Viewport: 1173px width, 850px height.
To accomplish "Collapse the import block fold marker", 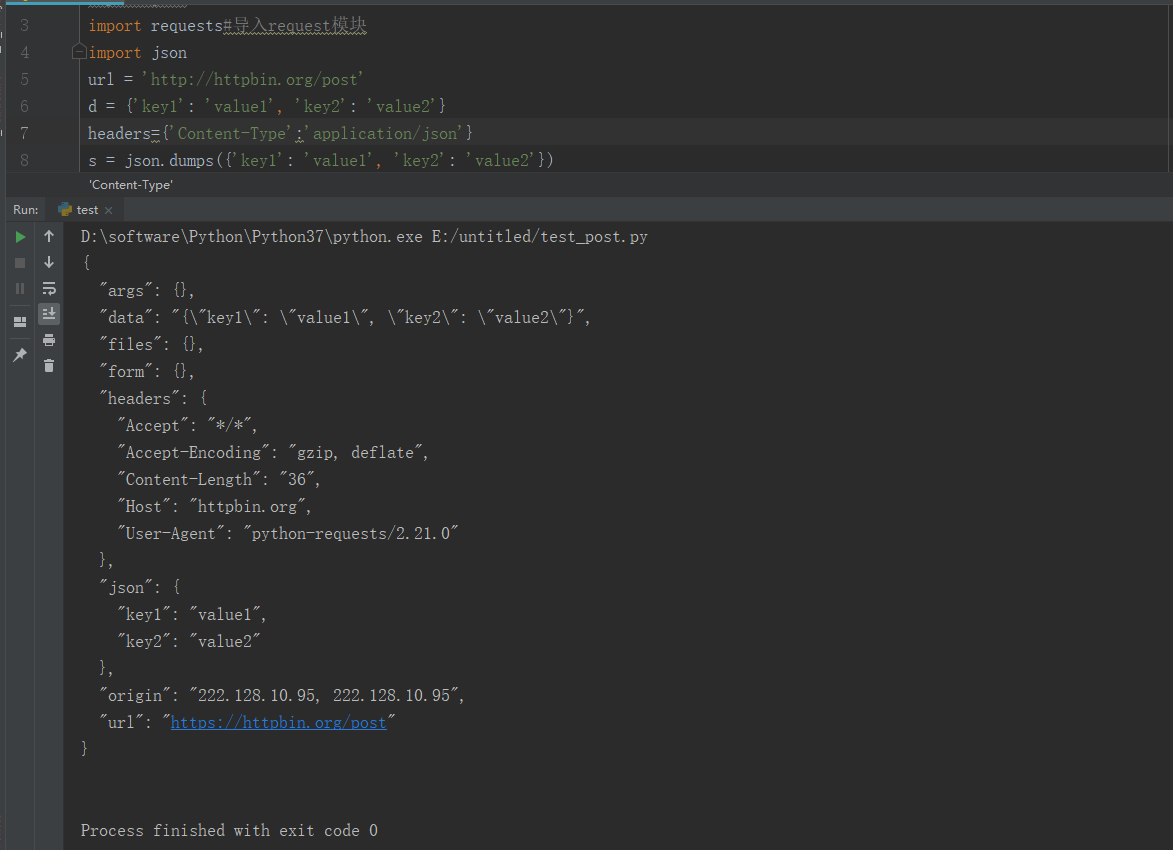I will coord(79,52).
